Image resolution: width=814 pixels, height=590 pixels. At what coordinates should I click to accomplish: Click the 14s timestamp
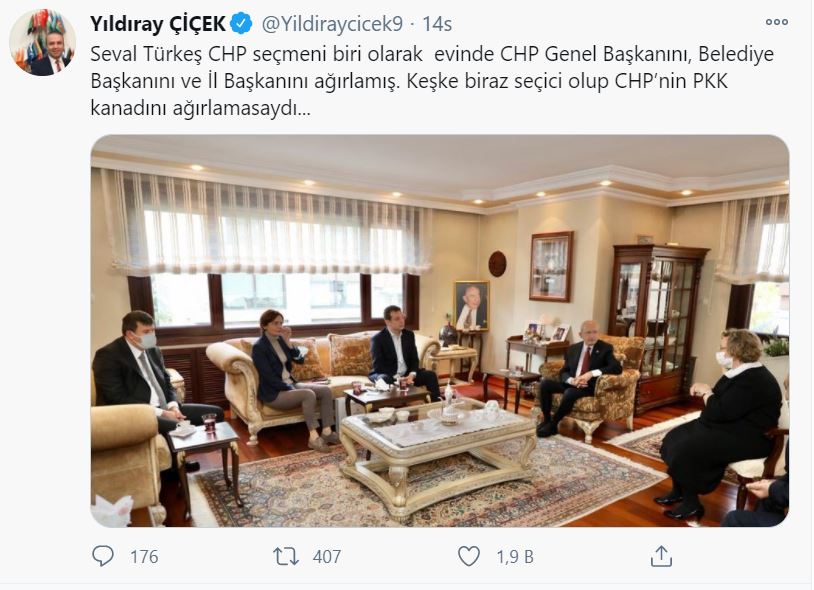pyautogui.click(x=437, y=24)
